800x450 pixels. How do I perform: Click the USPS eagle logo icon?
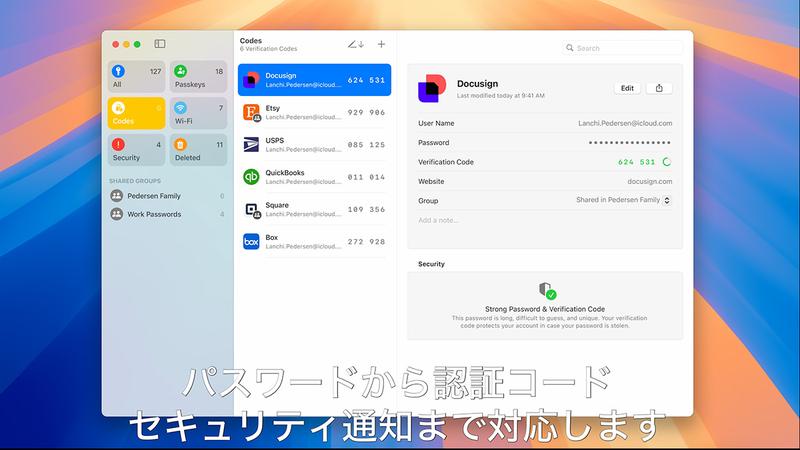(x=251, y=144)
